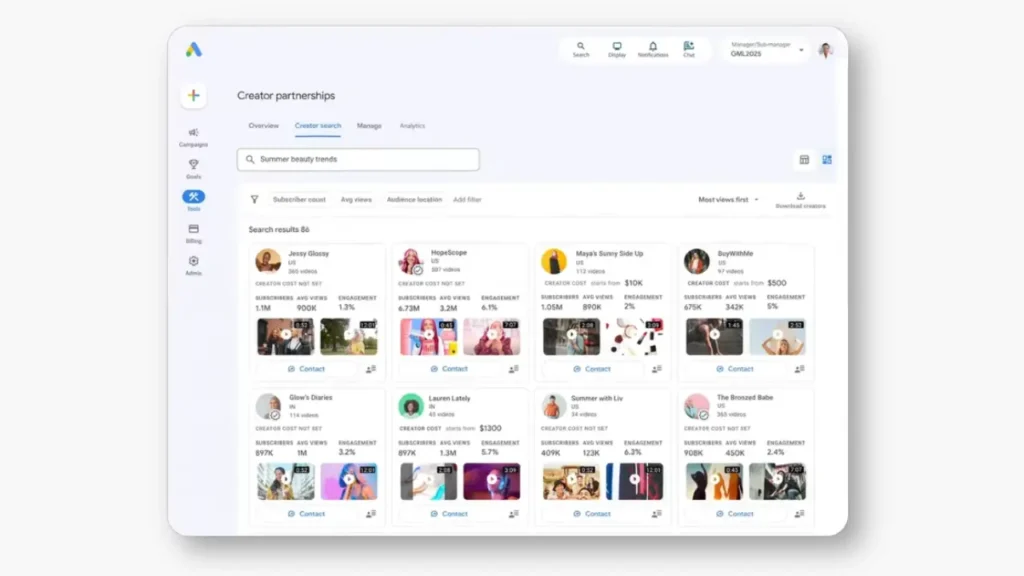Switch to the Manage tab

(369, 125)
